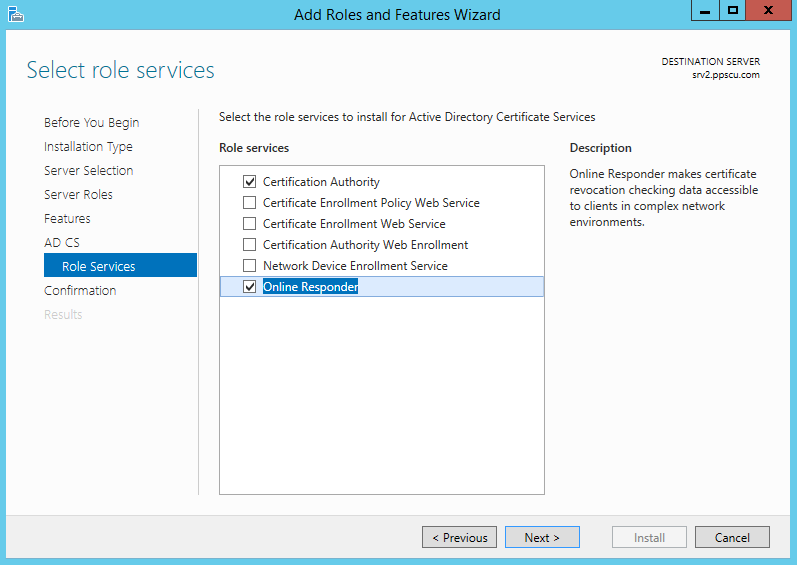Screen dimensions: 797x565
Task: Jump to Server Selection step
Action: 88,170
